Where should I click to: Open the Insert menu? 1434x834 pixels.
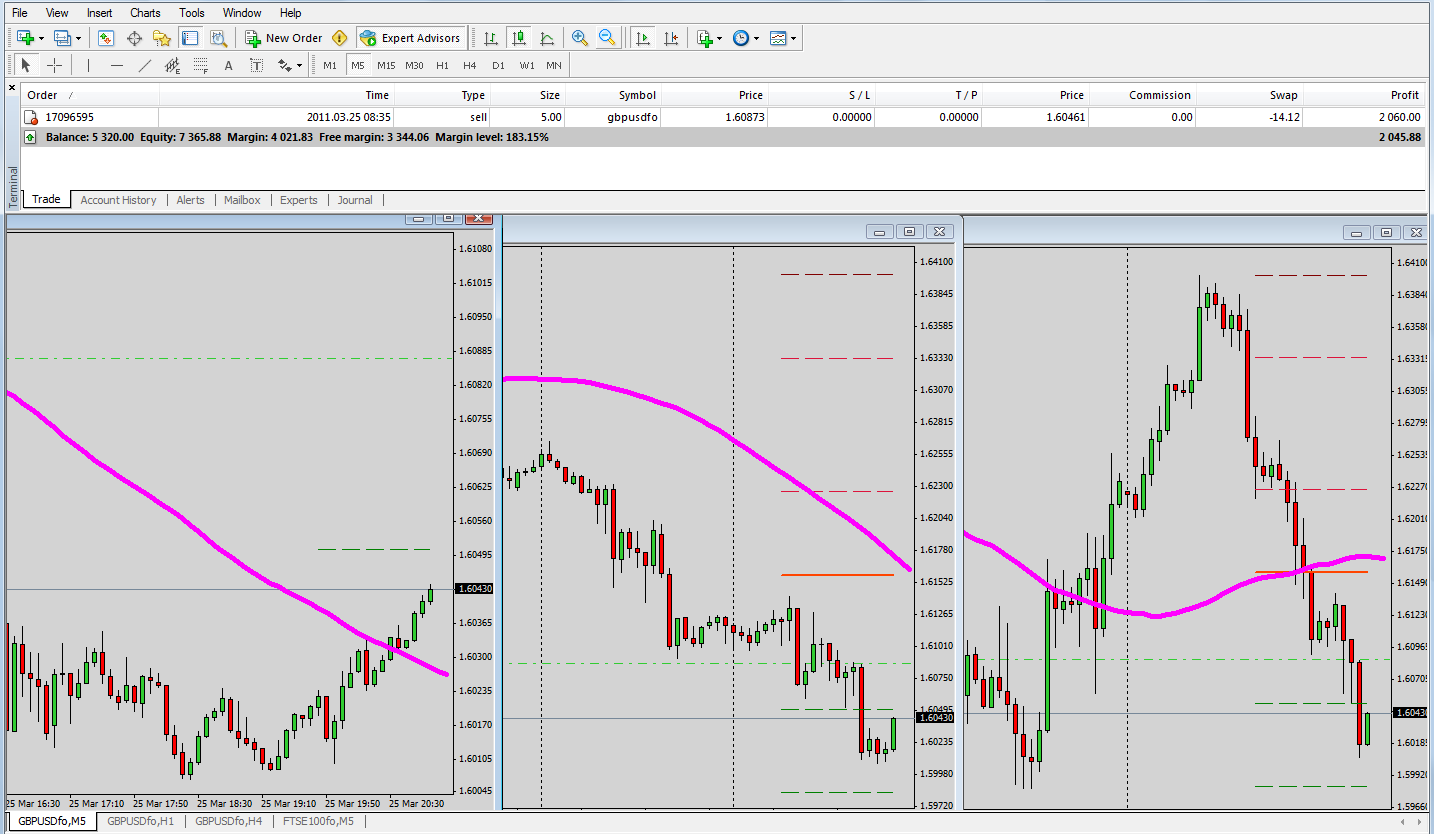(99, 13)
